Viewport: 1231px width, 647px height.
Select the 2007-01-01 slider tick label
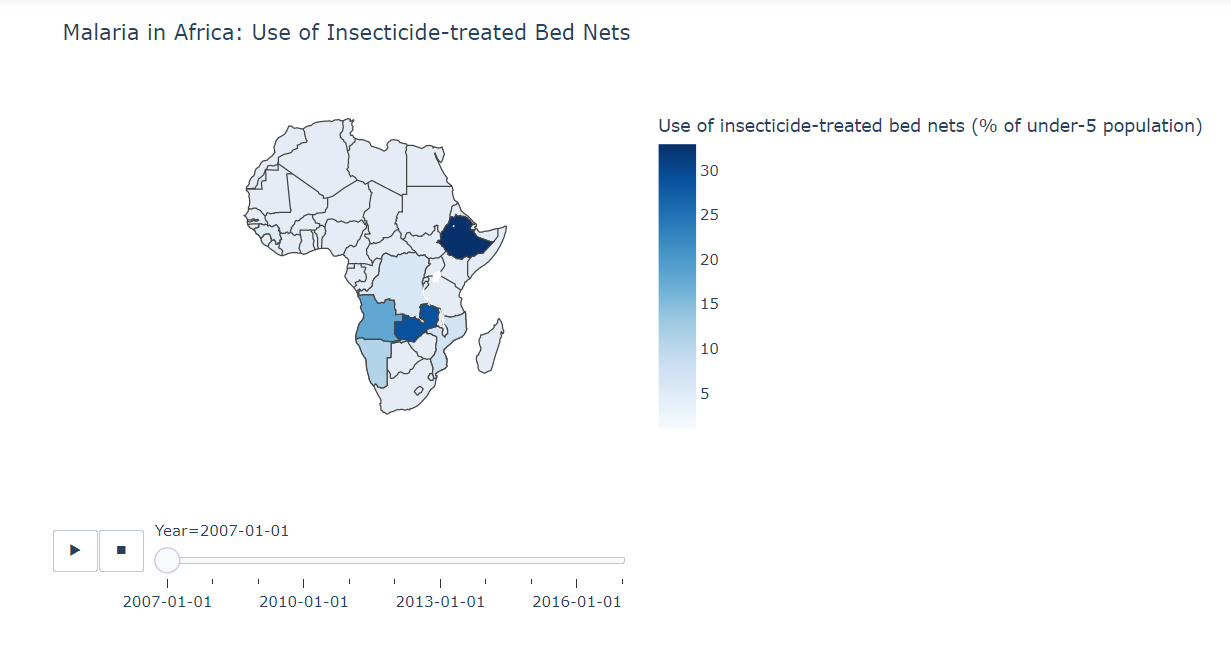point(167,601)
